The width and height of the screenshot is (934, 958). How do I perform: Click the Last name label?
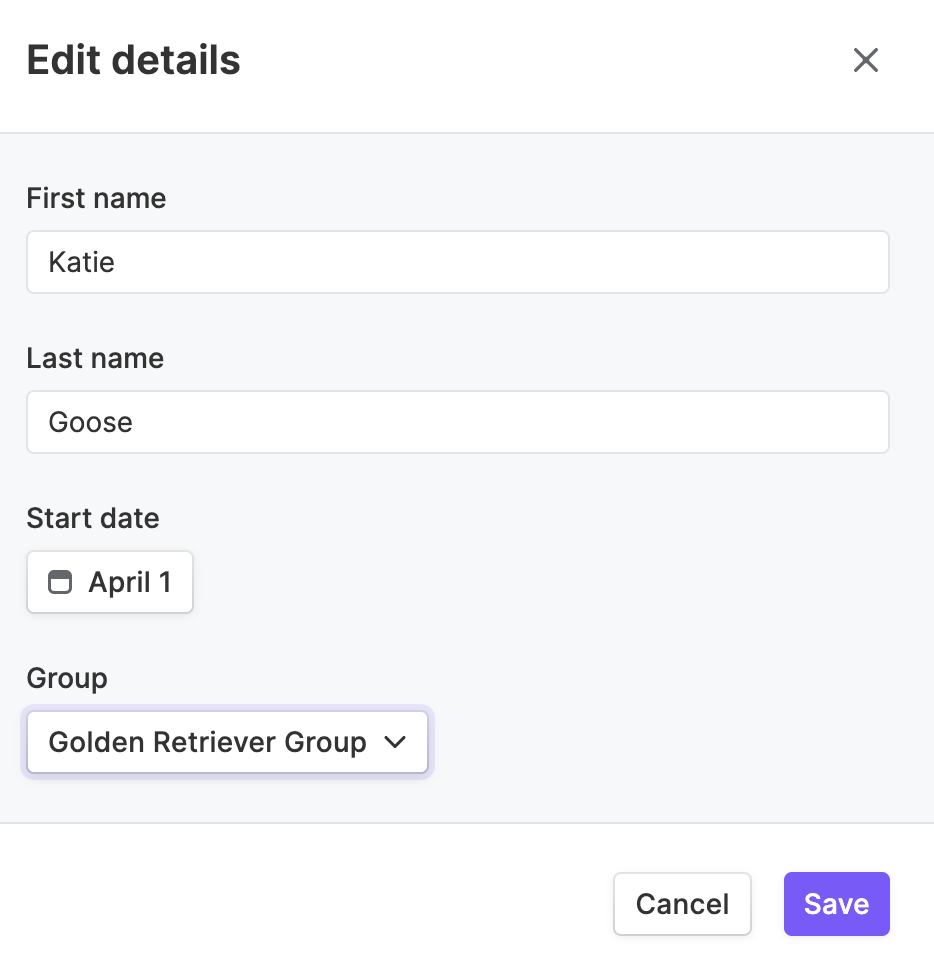(x=95, y=358)
